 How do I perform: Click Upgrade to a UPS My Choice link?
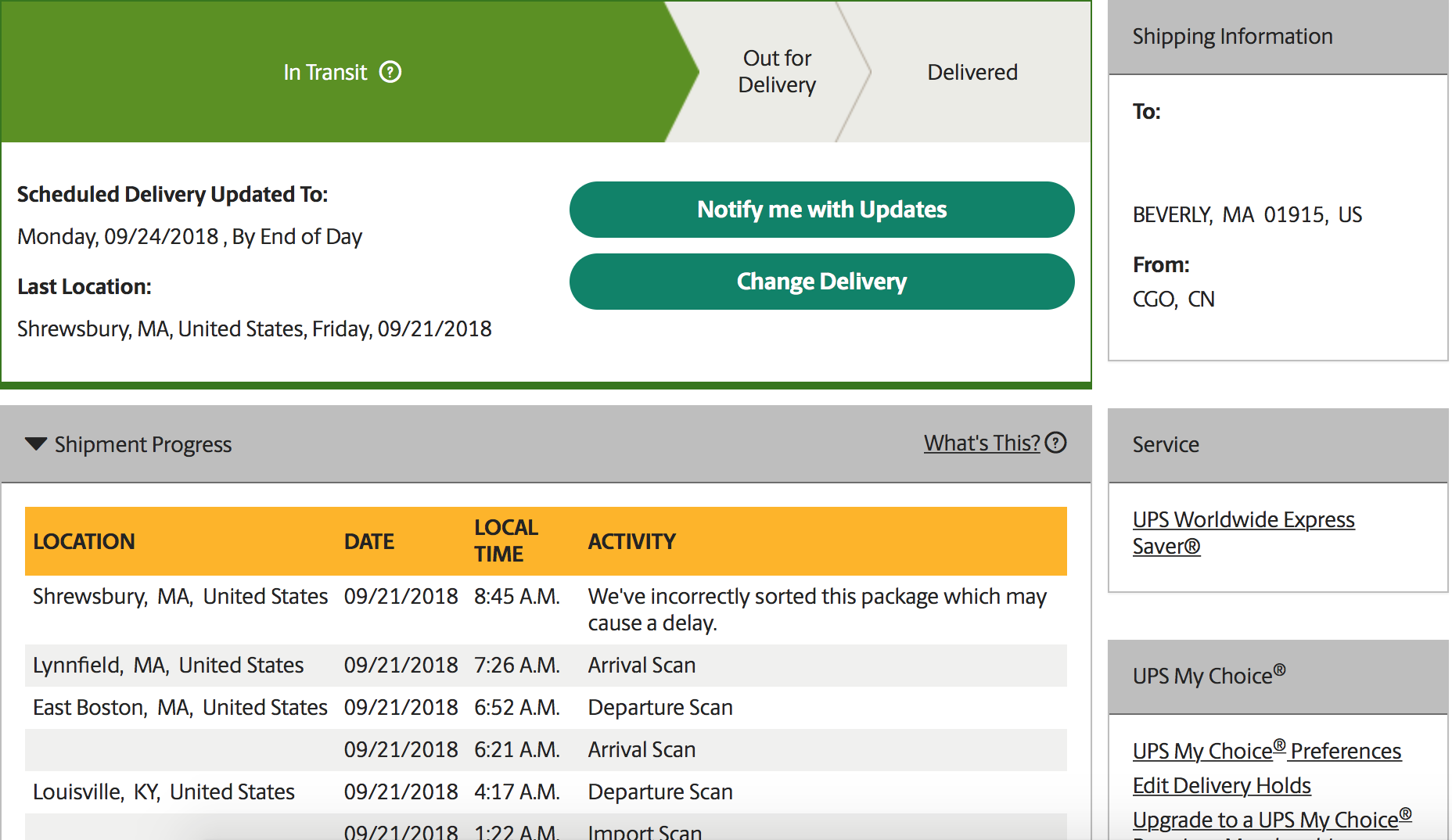click(1272, 819)
